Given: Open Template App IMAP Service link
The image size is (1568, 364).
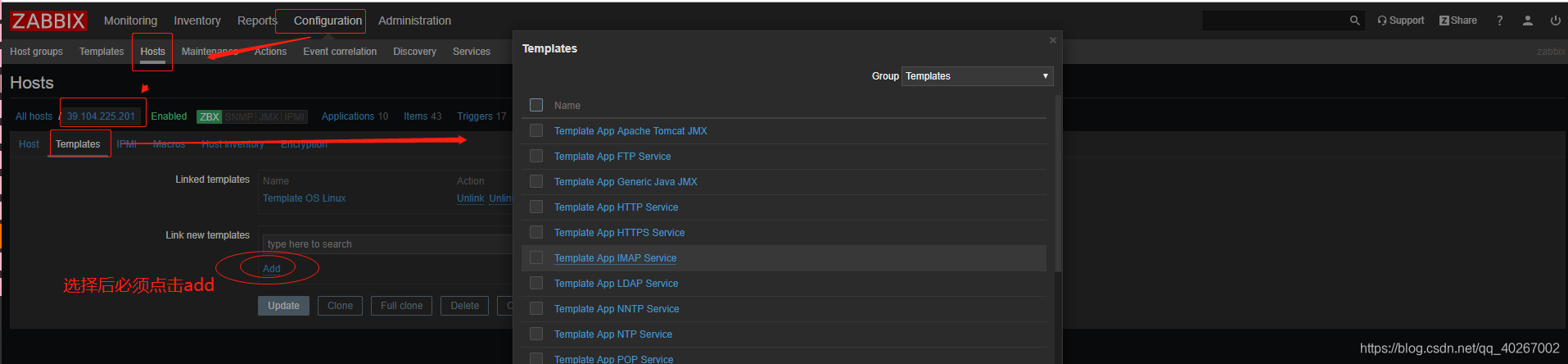Looking at the screenshot, I should click(x=615, y=258).
